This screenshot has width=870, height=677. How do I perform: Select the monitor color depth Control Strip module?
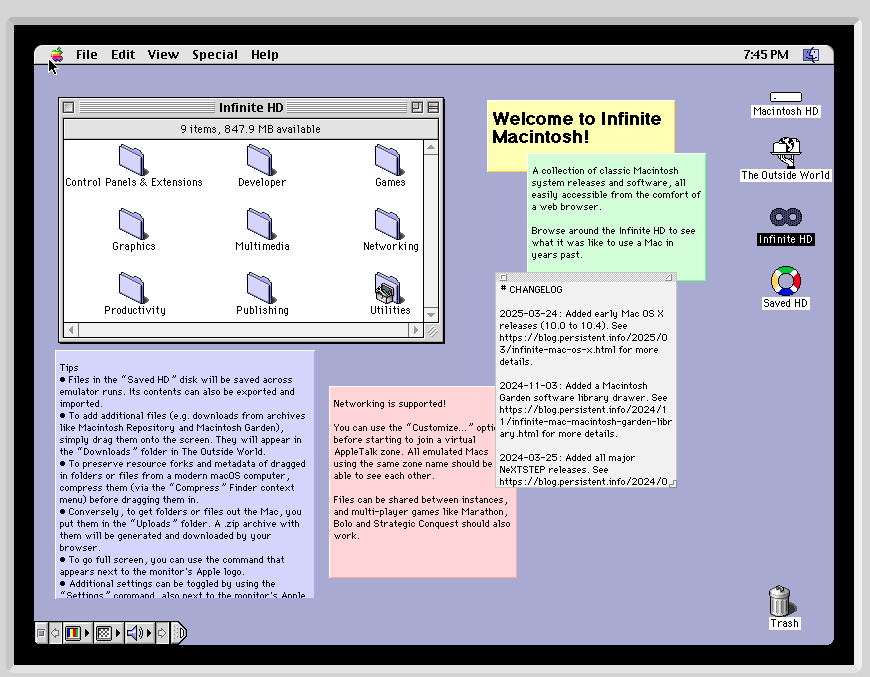click(72, 633)
